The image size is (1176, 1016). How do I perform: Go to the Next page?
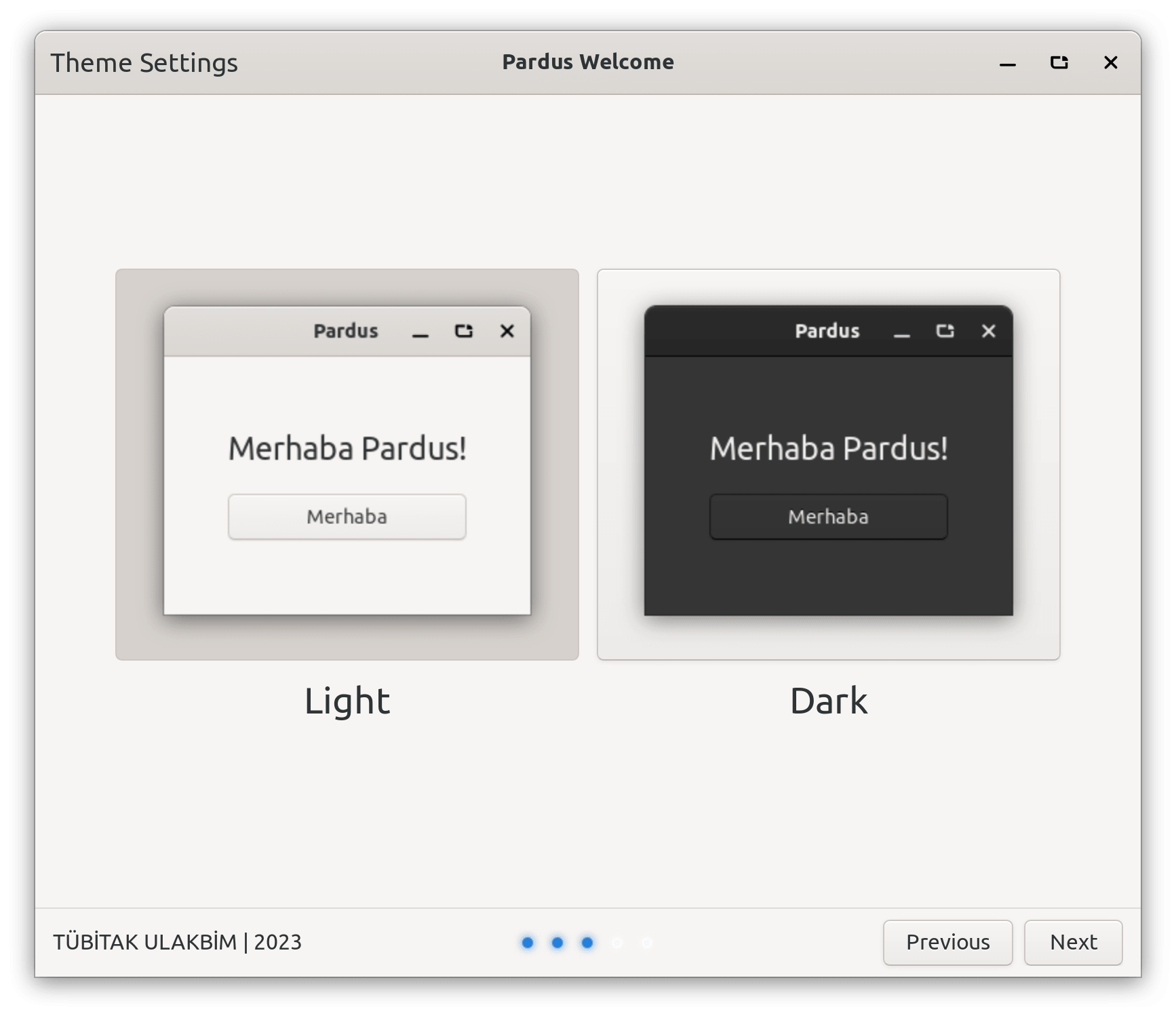(x=1073, y=942)
